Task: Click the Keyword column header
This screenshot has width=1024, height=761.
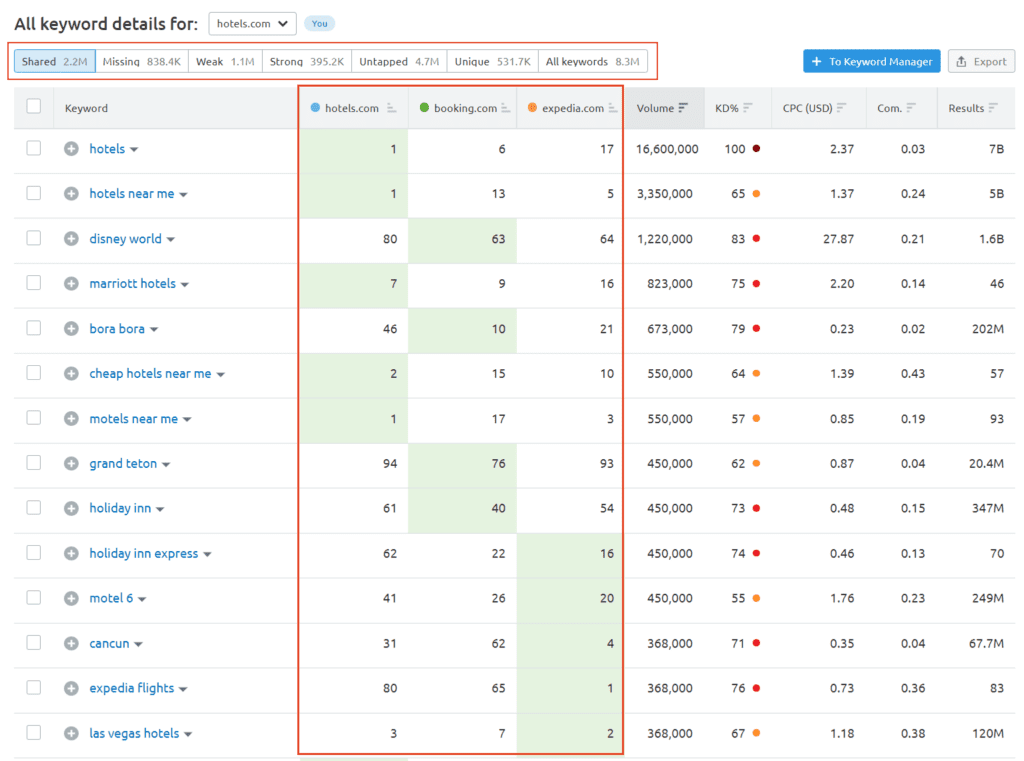Action: tap(86, 108)
